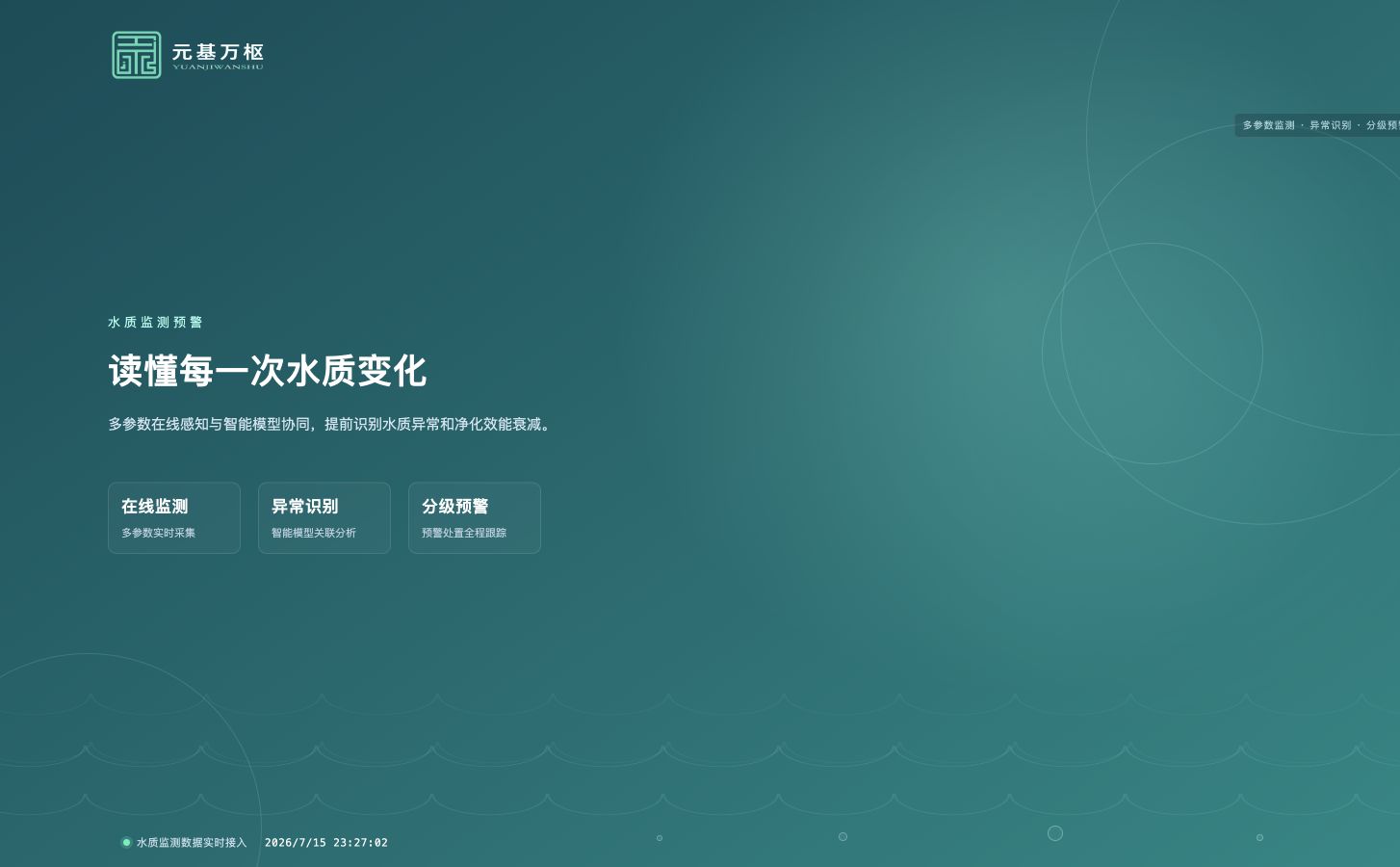Click the 多参数实时采集 subtitle text
Screen dimensions: 1400x867
(x=158, y=533)
